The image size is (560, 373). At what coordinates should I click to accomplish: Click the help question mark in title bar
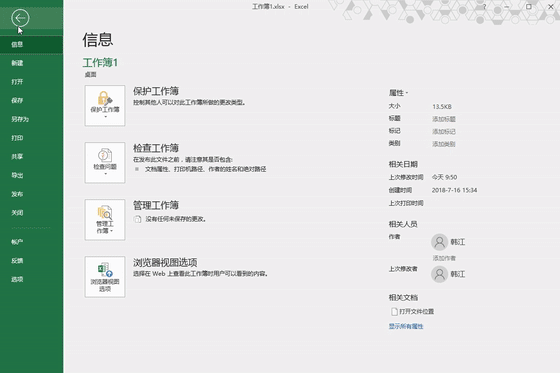click(485, 6)
